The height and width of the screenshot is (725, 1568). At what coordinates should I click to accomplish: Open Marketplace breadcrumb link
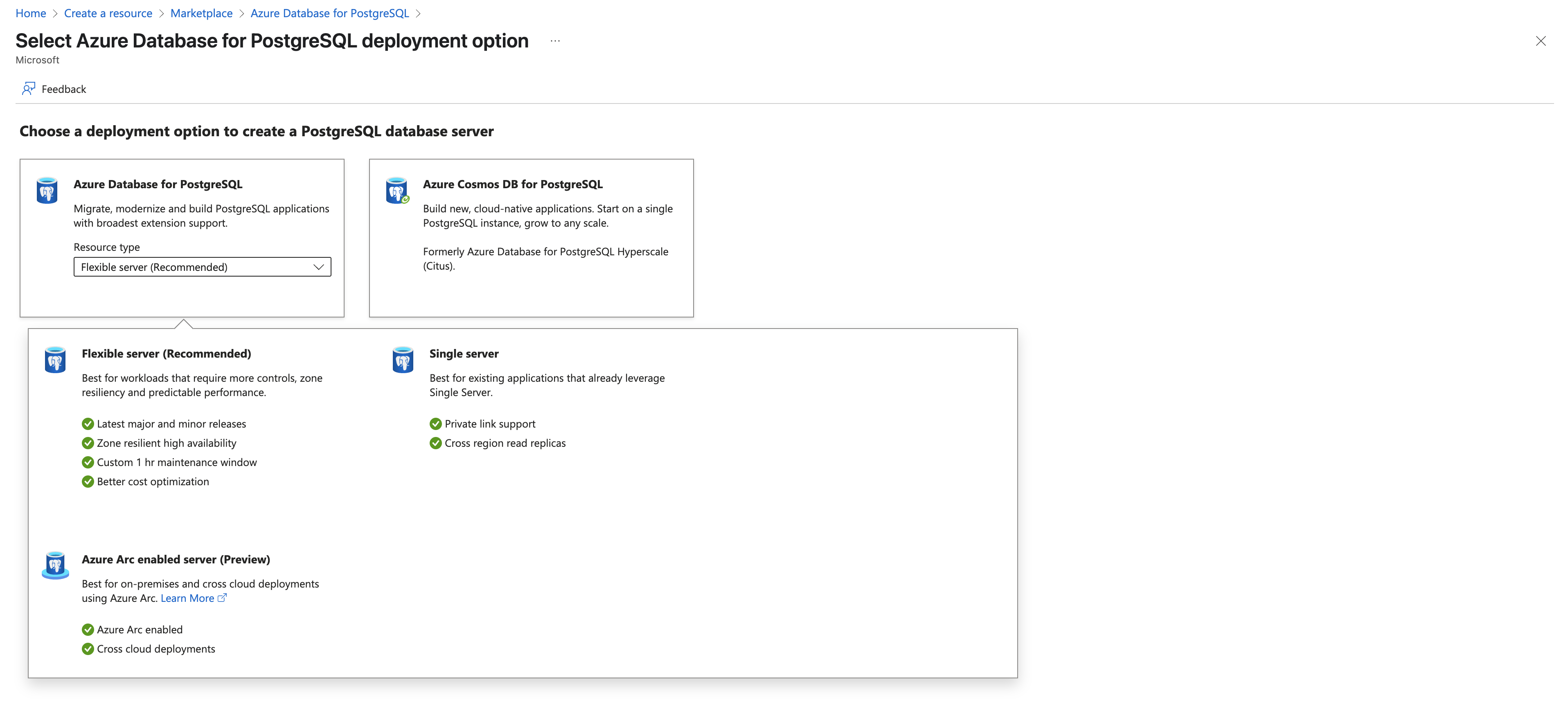coord(201,14)
